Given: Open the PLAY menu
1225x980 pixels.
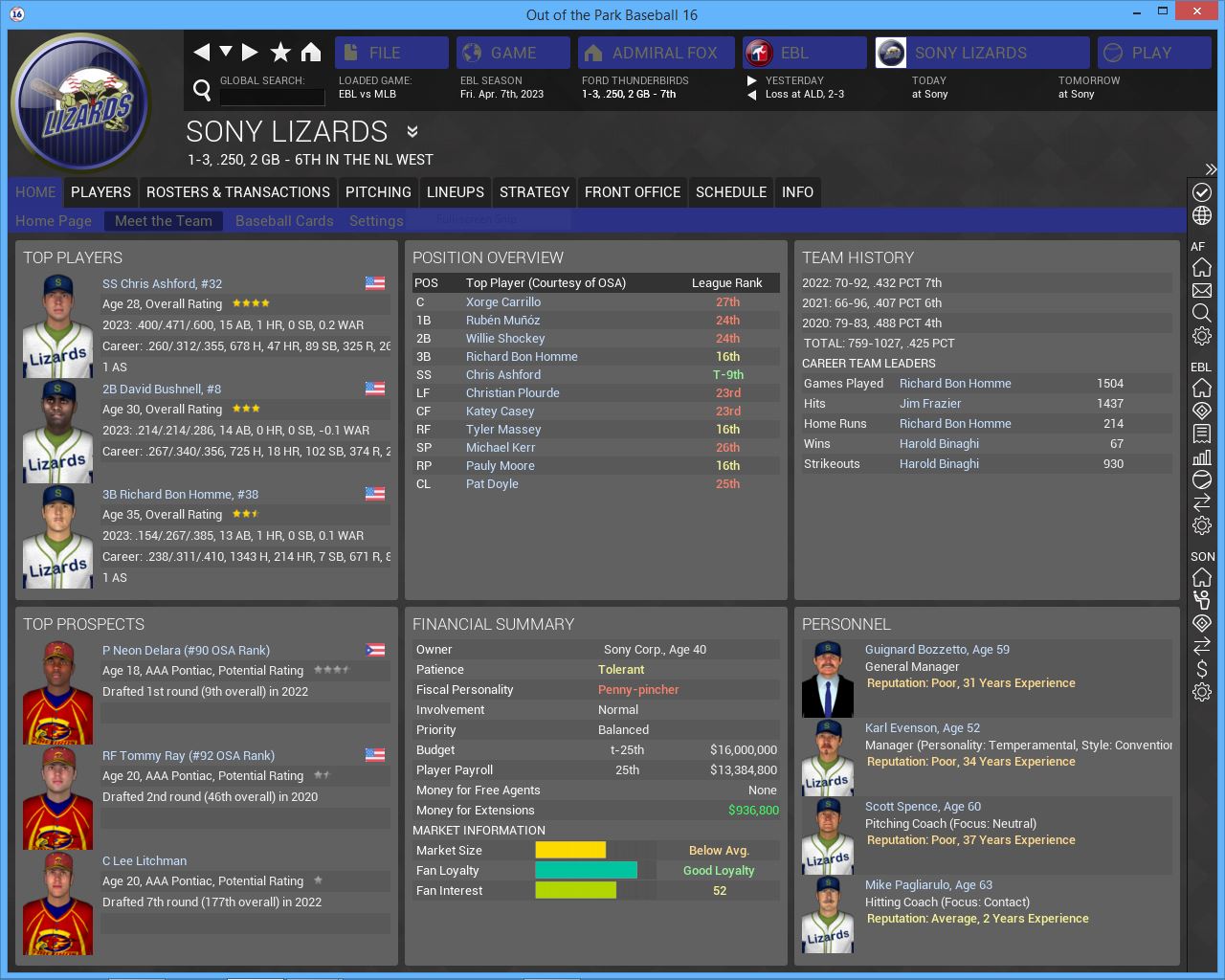Looking at the screenshot, I should click(1154, 53).
